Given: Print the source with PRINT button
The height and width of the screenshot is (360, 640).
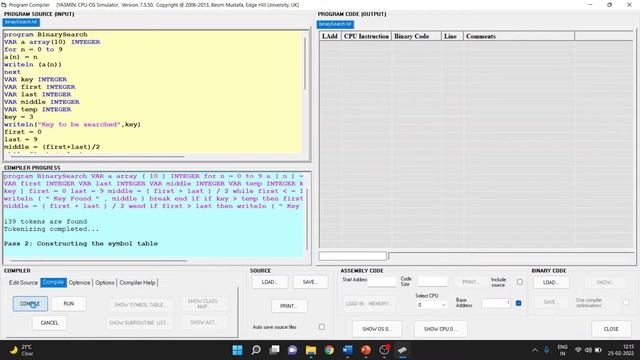Looking at the screenshot, I should [x=289, y=306].
